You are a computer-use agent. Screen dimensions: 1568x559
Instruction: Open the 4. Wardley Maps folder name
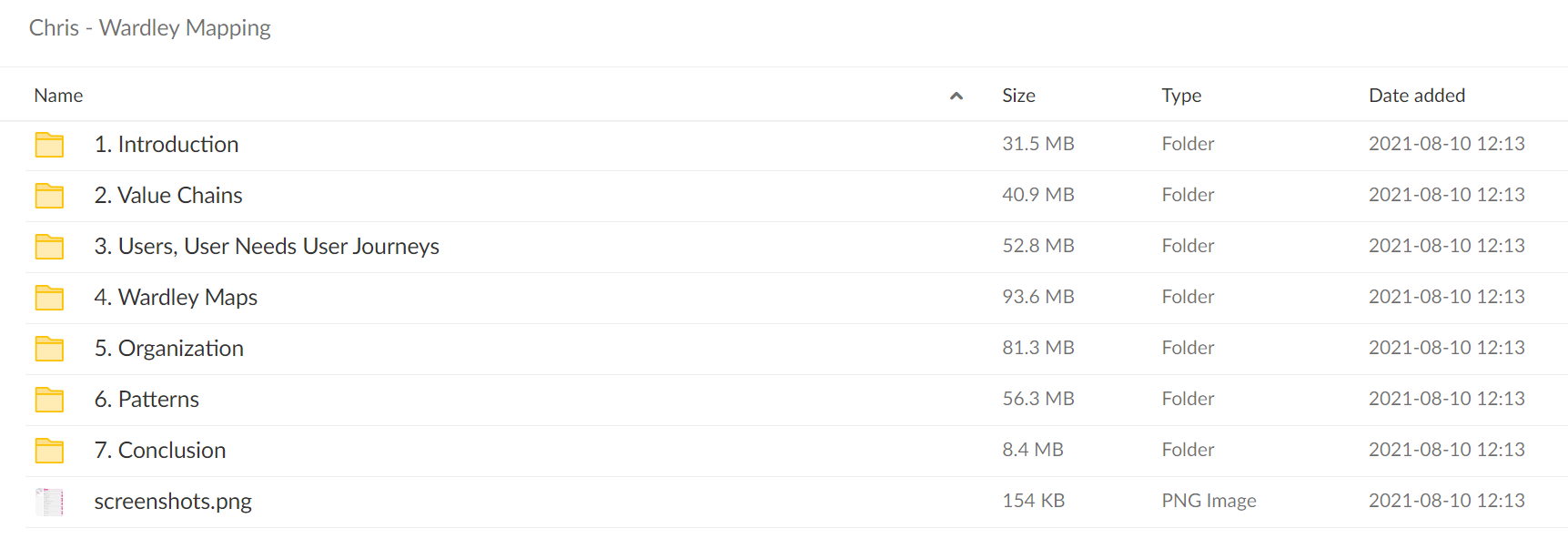pos(176,298)
